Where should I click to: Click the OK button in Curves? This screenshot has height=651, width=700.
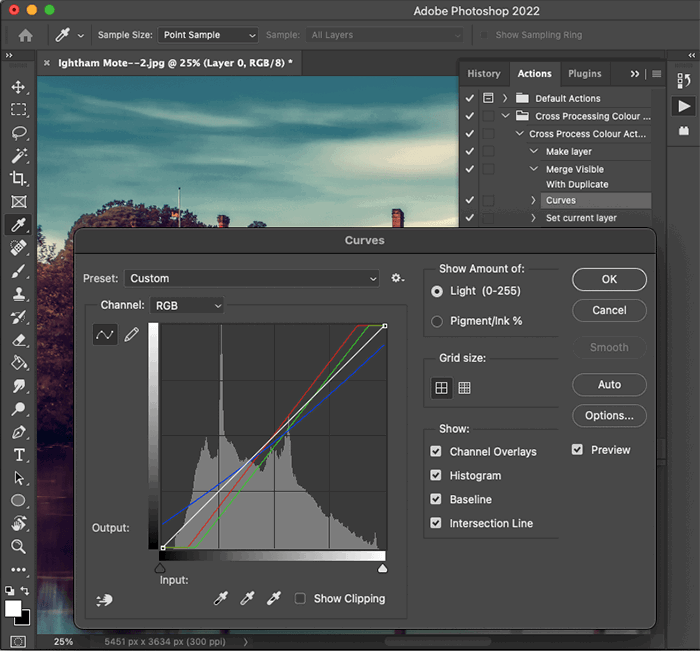[609, 280]
